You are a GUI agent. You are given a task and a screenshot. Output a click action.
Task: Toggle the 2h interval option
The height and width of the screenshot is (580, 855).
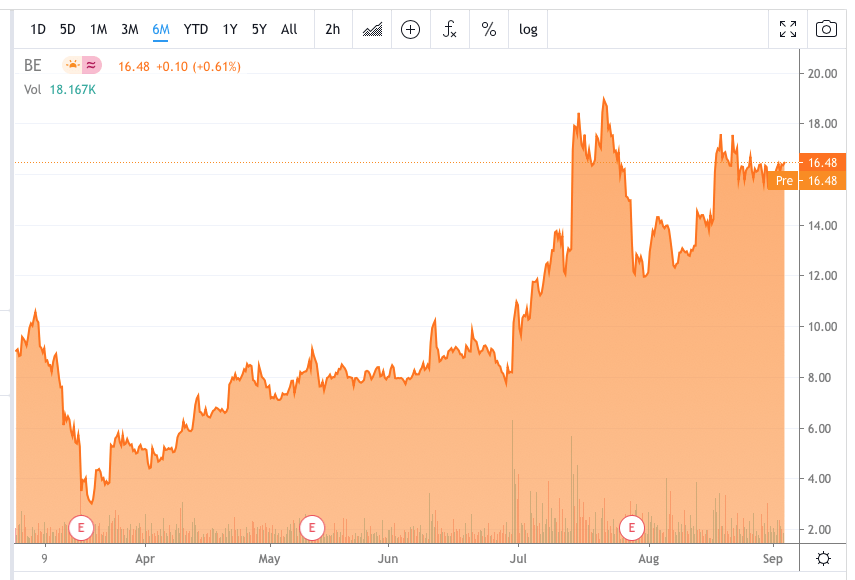point(331,29)
